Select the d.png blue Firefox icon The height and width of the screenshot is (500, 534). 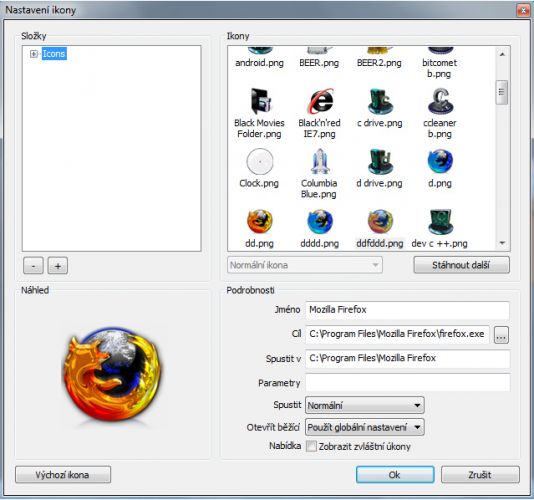point(440,161)
